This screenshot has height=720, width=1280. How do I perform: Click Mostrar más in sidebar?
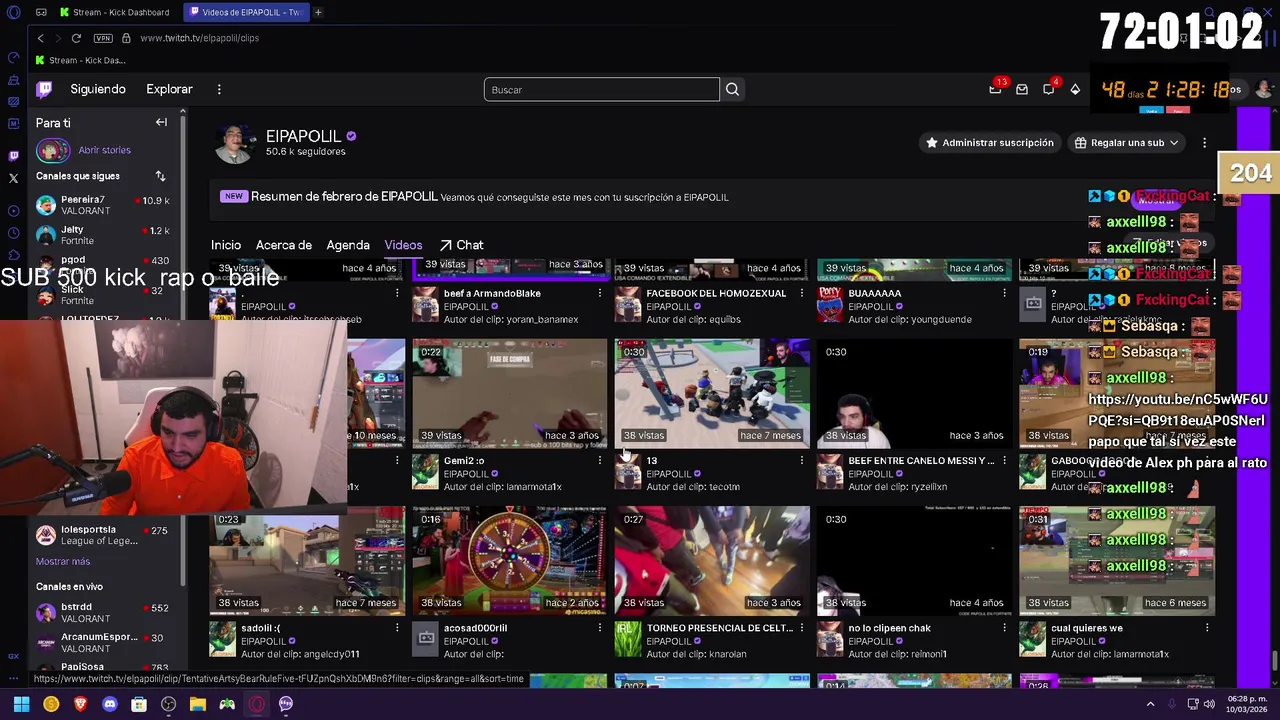(63, 561)
